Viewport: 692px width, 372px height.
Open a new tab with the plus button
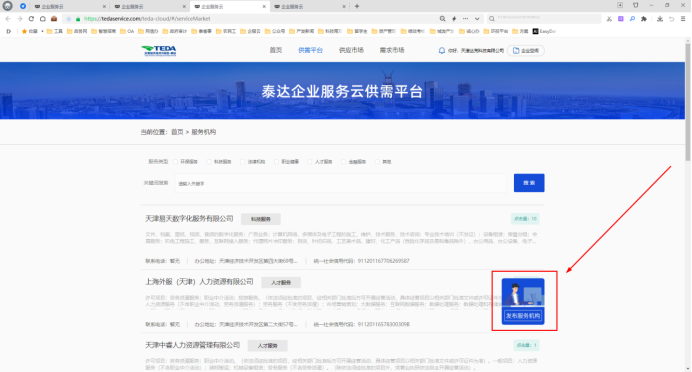click(x=357, y=6)
